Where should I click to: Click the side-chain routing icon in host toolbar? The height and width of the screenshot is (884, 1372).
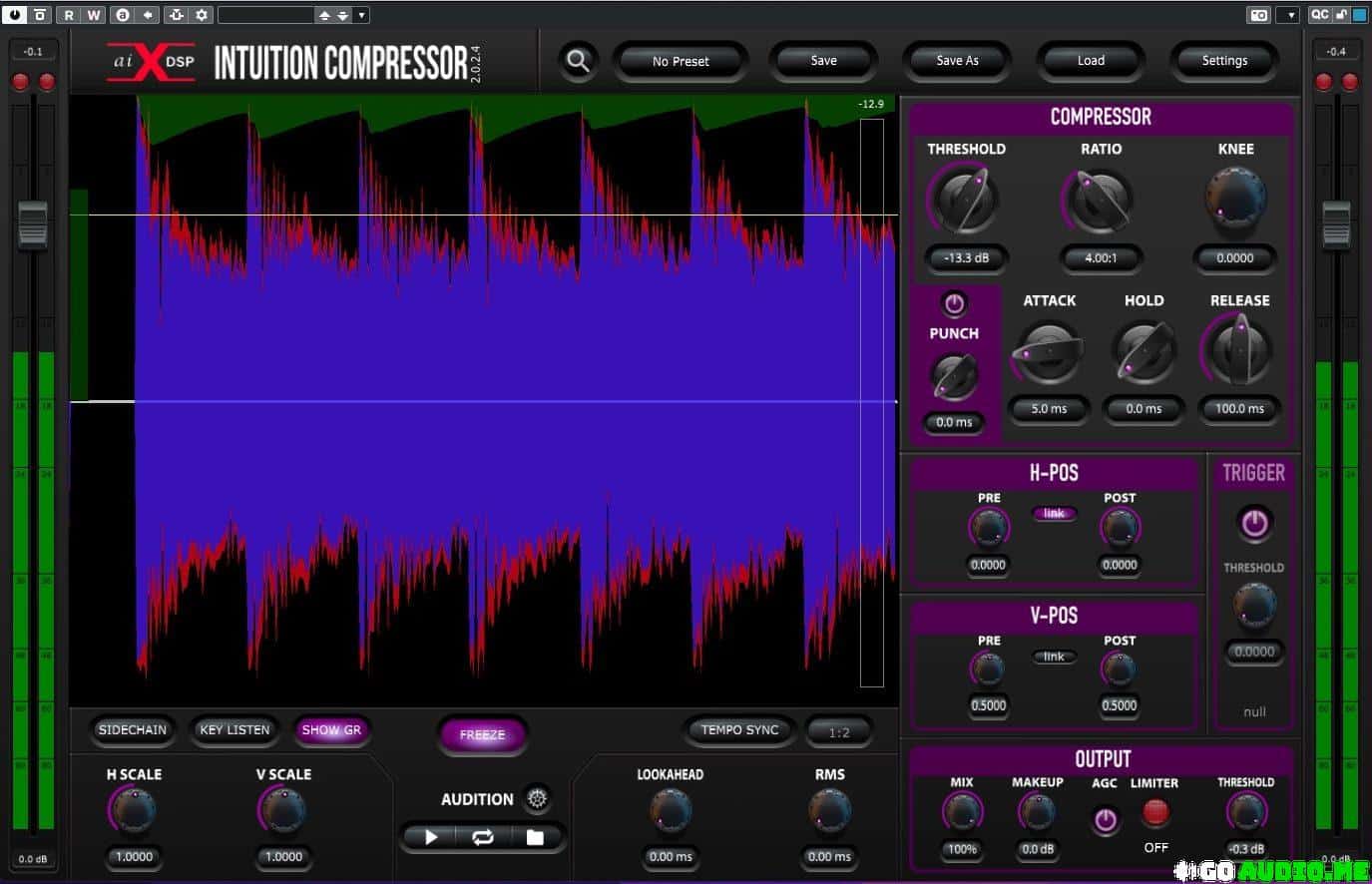click(177, 15)
